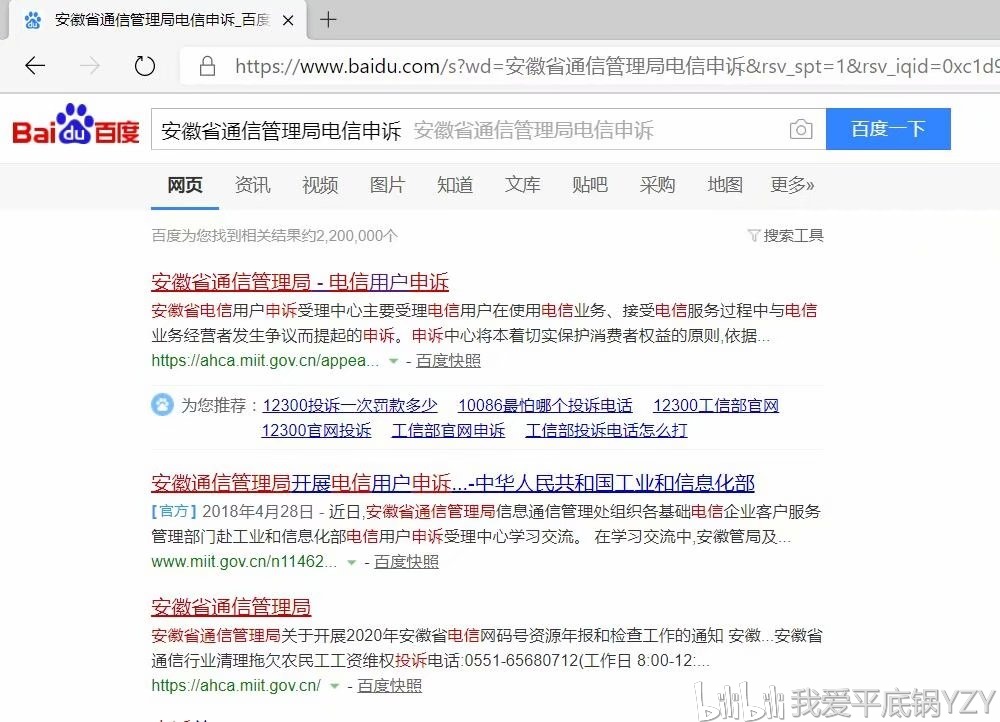Open suggestion 12300工信部官网
The width and height of the screenshot is (1000, 722).
(716, 406)
